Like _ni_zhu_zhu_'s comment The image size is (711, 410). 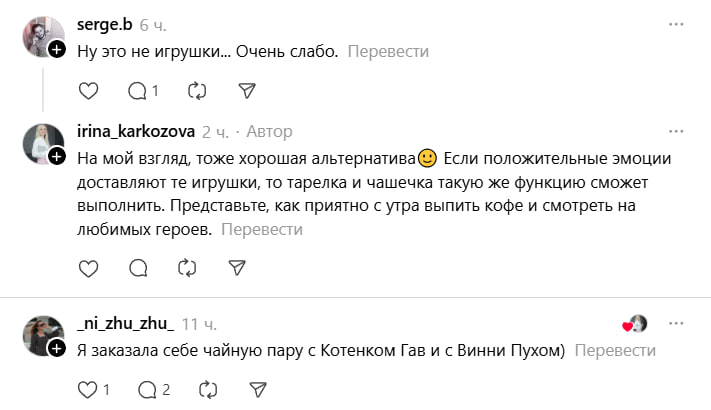88,388
